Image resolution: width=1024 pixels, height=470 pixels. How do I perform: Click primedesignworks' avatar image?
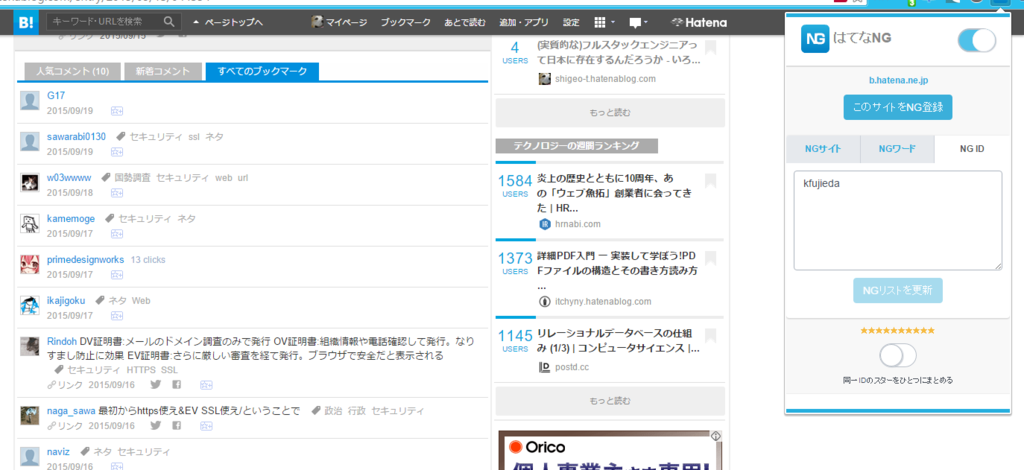[x=29, y=265]
